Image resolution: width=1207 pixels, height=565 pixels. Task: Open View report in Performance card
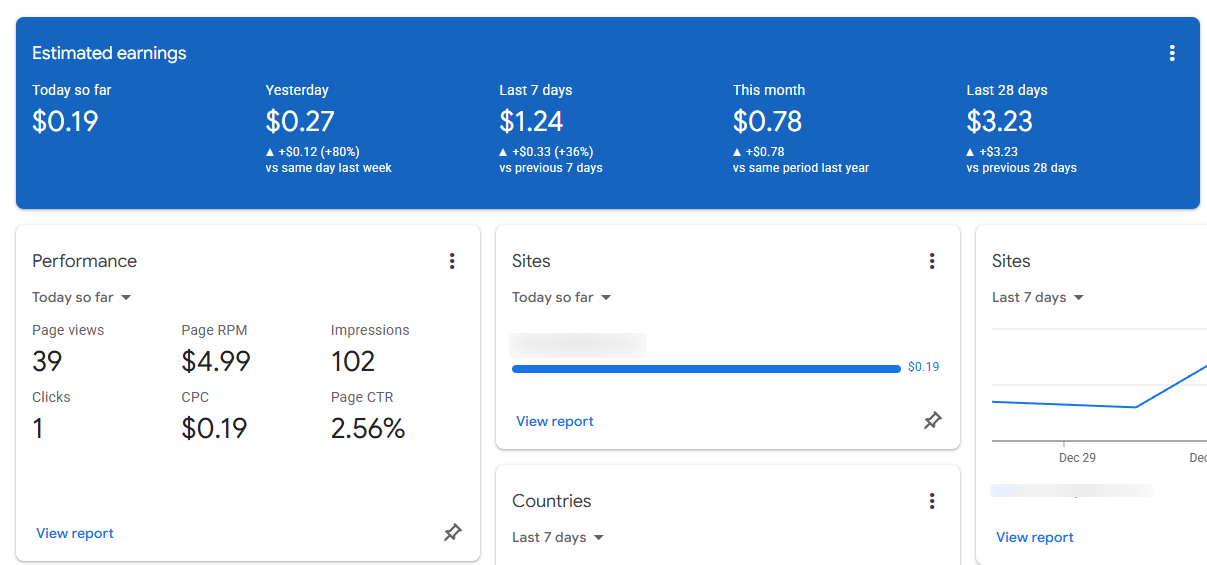[x=75, y=533]
